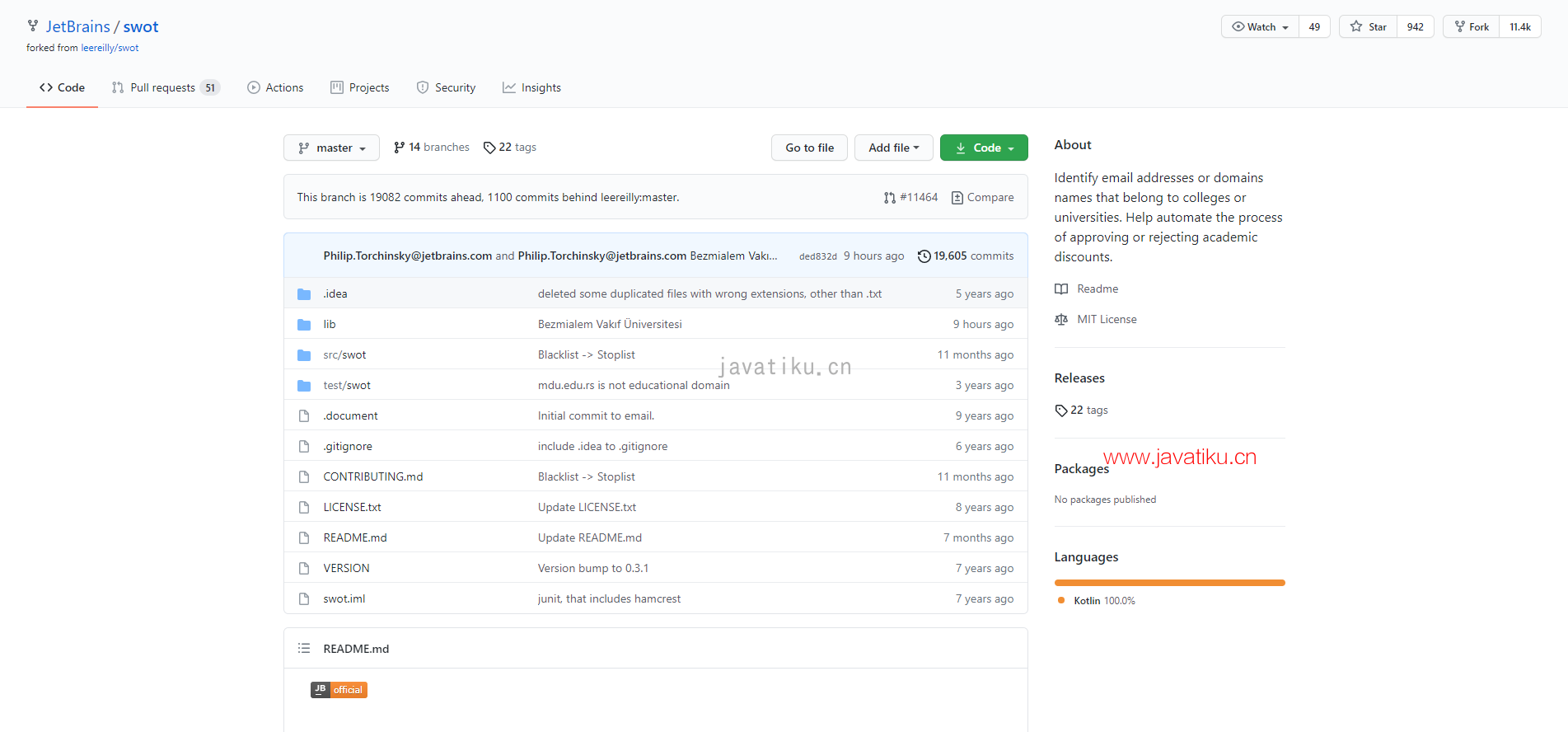The height and width of the screenshot is (732, 1568).
Task: Click the tag icon beside 22 tags in toolbar
Action: [x=489, y=148]
